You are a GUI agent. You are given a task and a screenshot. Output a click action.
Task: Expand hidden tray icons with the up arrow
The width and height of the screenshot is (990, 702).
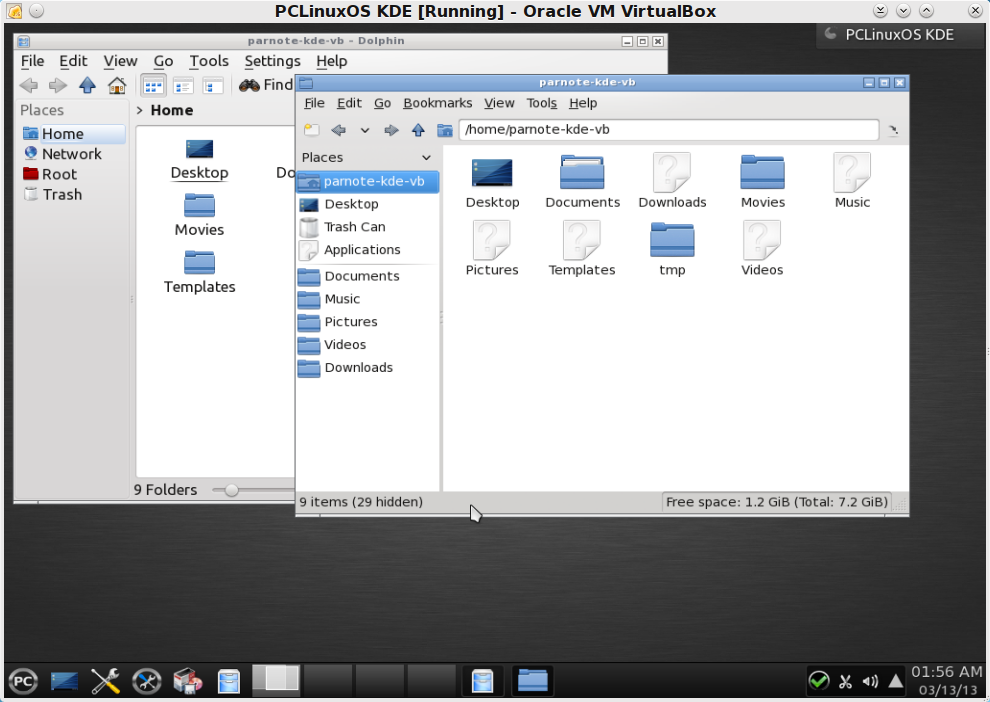[895, 682]
